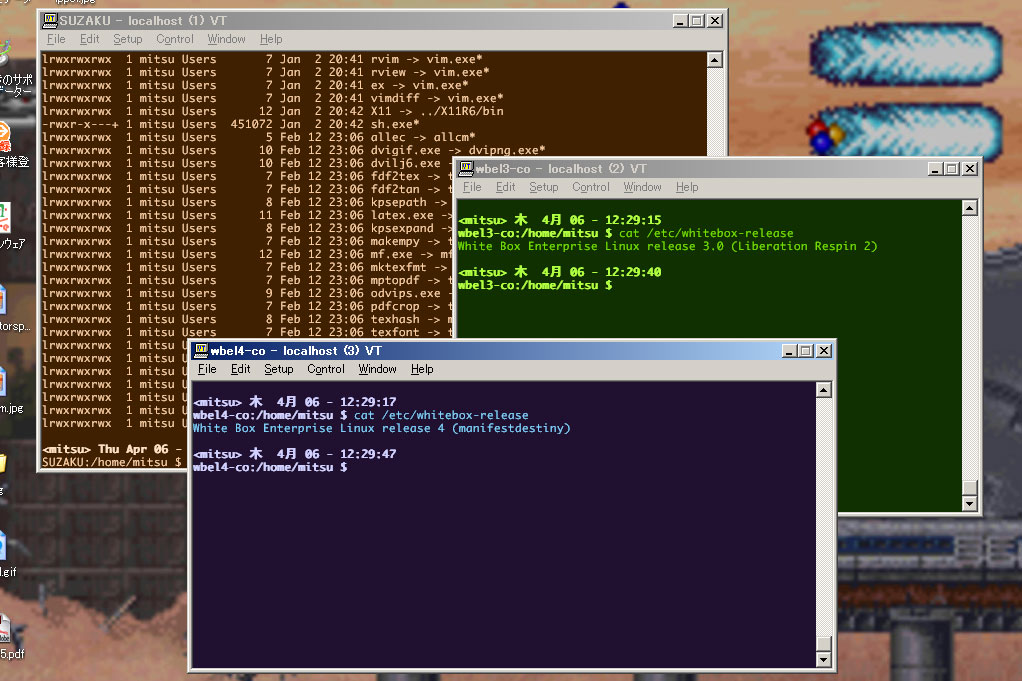This screenshot has height=681, width=1022.
Task: Open Help menu in wbel3-co window
Action: [687, 187]
